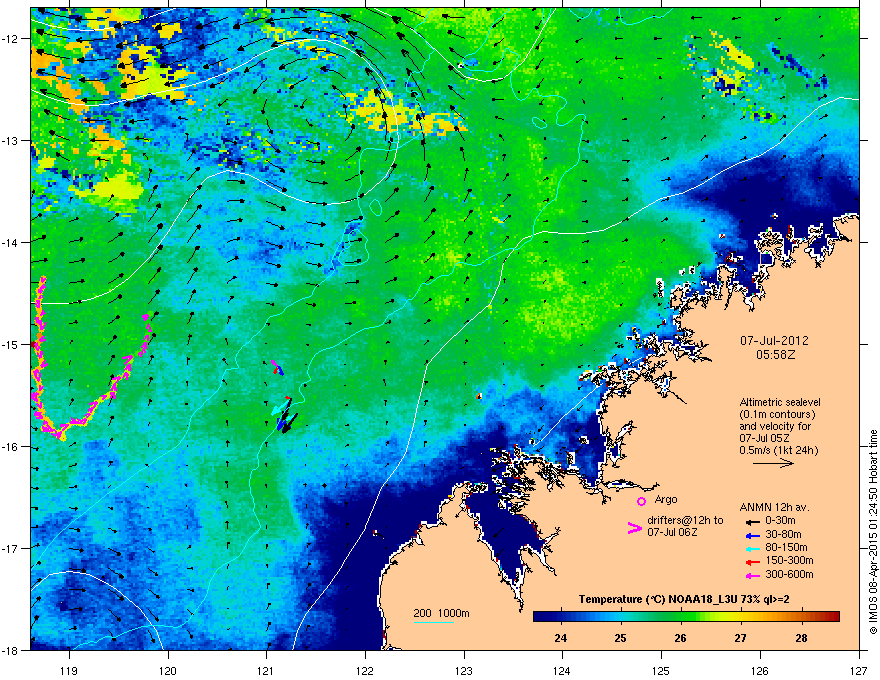Click the IMOS copyright timestamp text

point(873,532)
